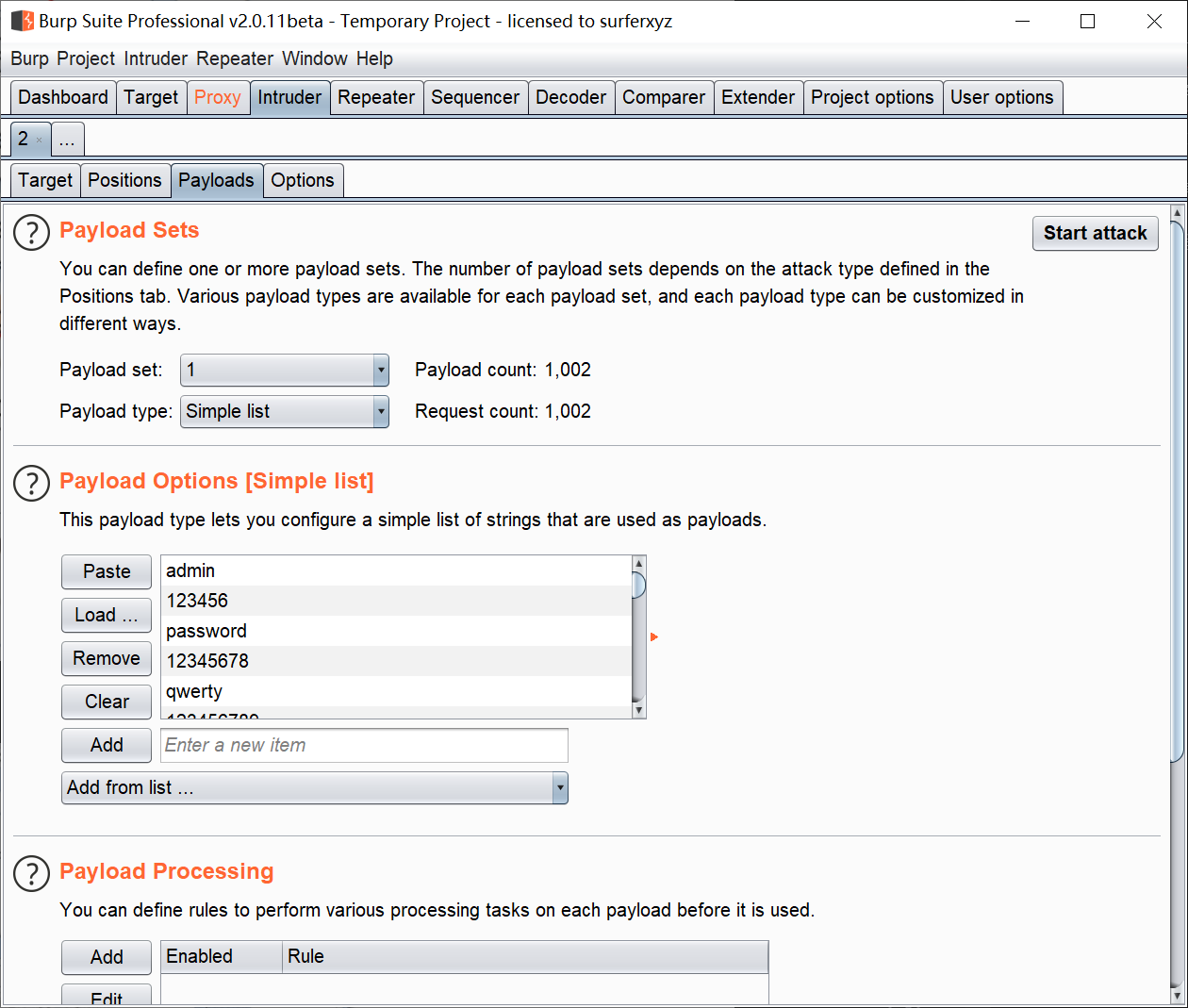This screenshot has height=1008, width=1188.
Task: Open the Repeater menu
Action: [235, 58]
